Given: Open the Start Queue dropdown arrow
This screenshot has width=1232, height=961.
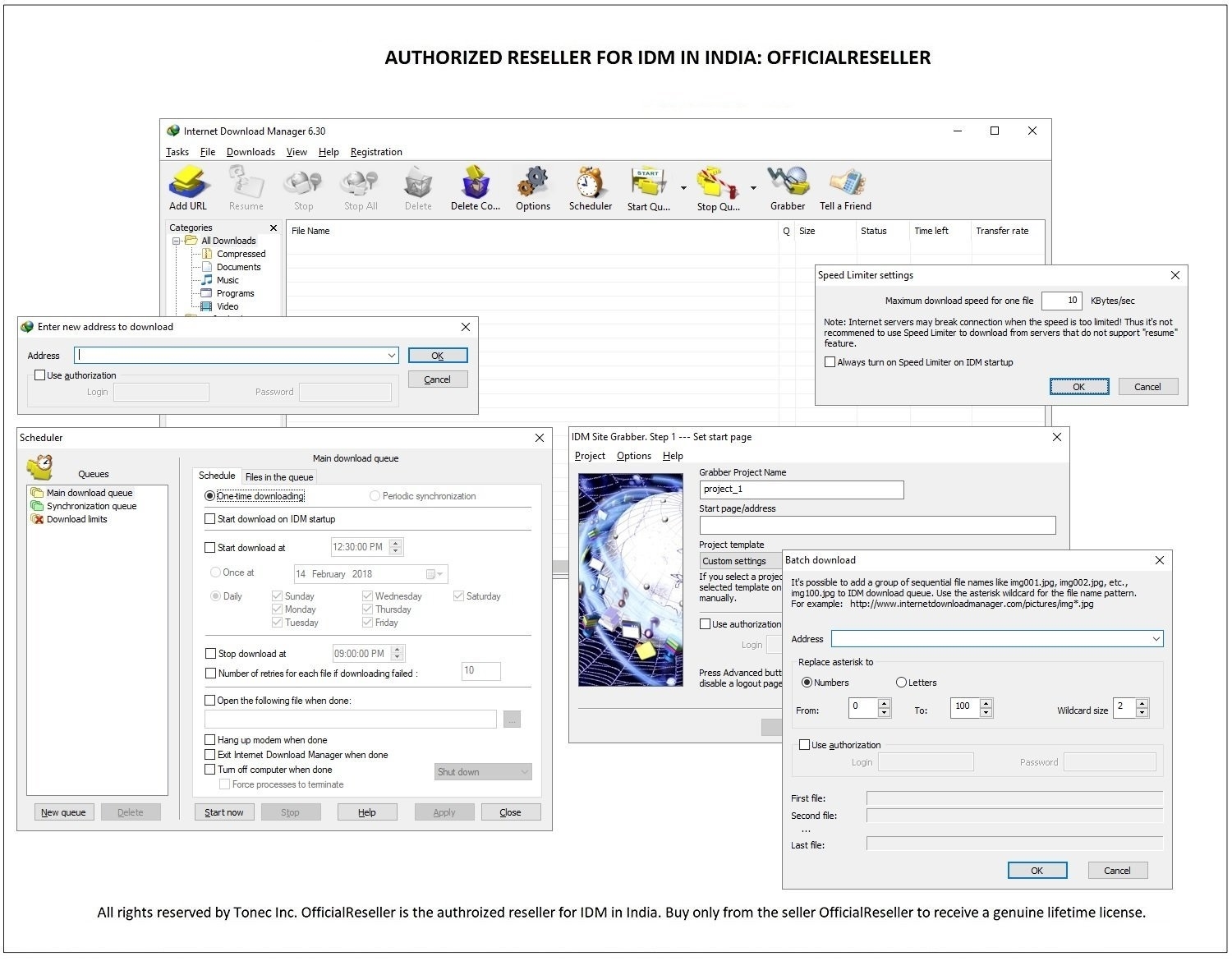Looking at the screenshot, I should [x=683, y=188].
